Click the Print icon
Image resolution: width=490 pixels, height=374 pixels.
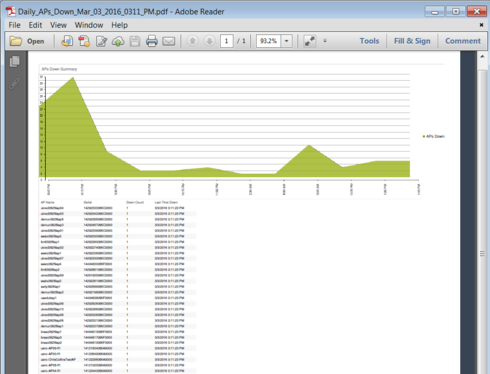tap(152, 41)
